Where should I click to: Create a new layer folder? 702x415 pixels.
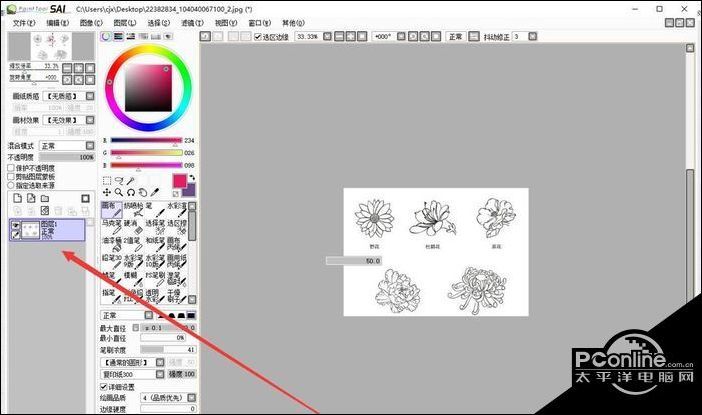click(x=45, y=198)
